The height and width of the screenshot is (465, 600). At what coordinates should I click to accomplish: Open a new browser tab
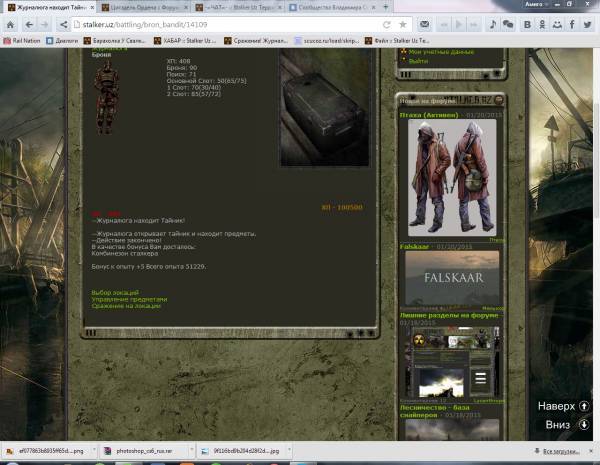(x=386, y=7)
